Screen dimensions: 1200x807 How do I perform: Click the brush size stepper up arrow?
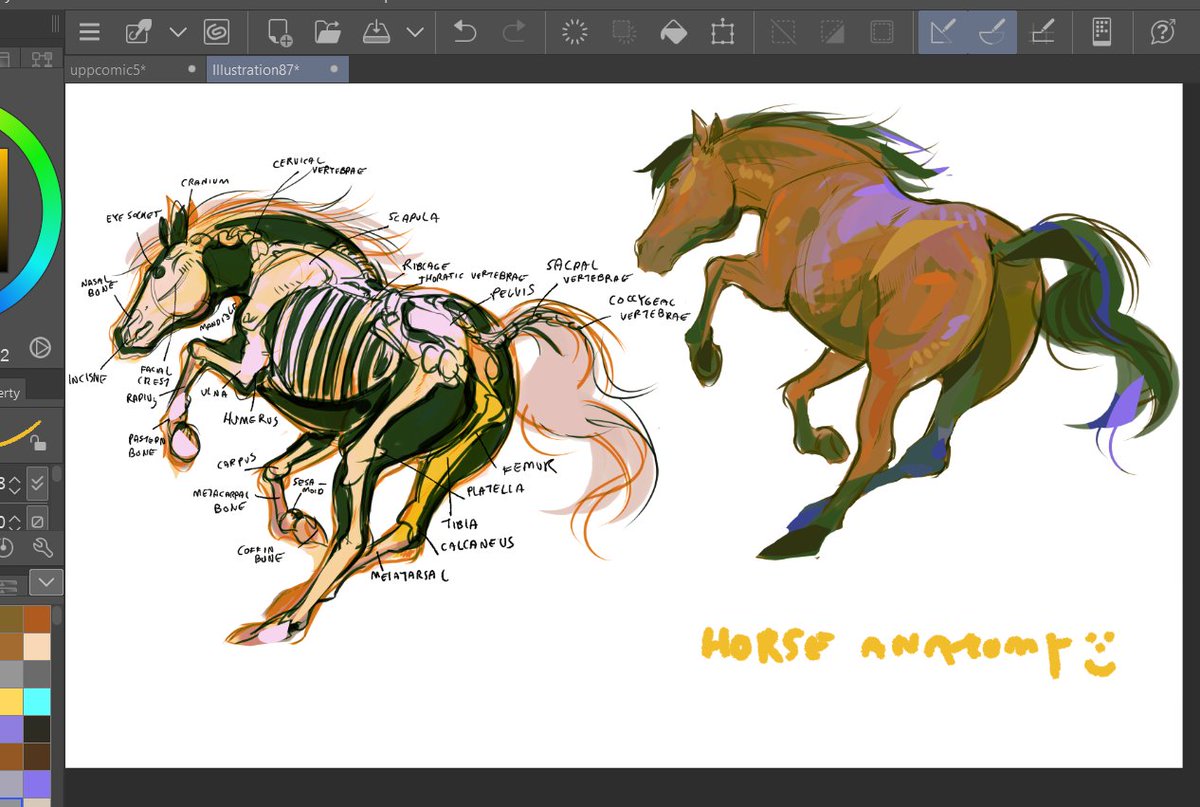pos(14,479)
